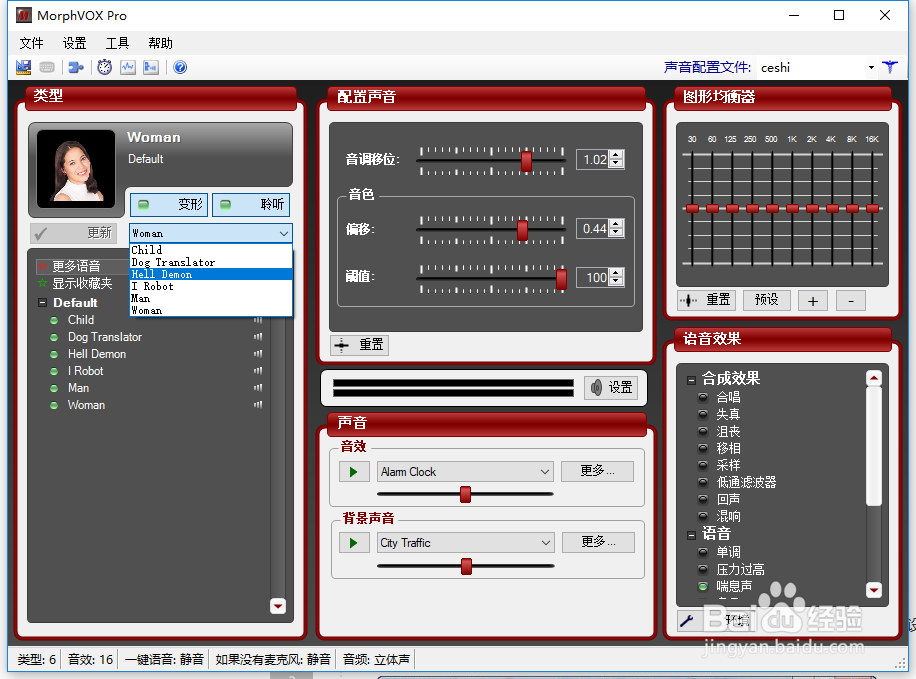916x679 pixels.
Task: Open the blue help question mark icon
Action: click(x=181, y=67)
